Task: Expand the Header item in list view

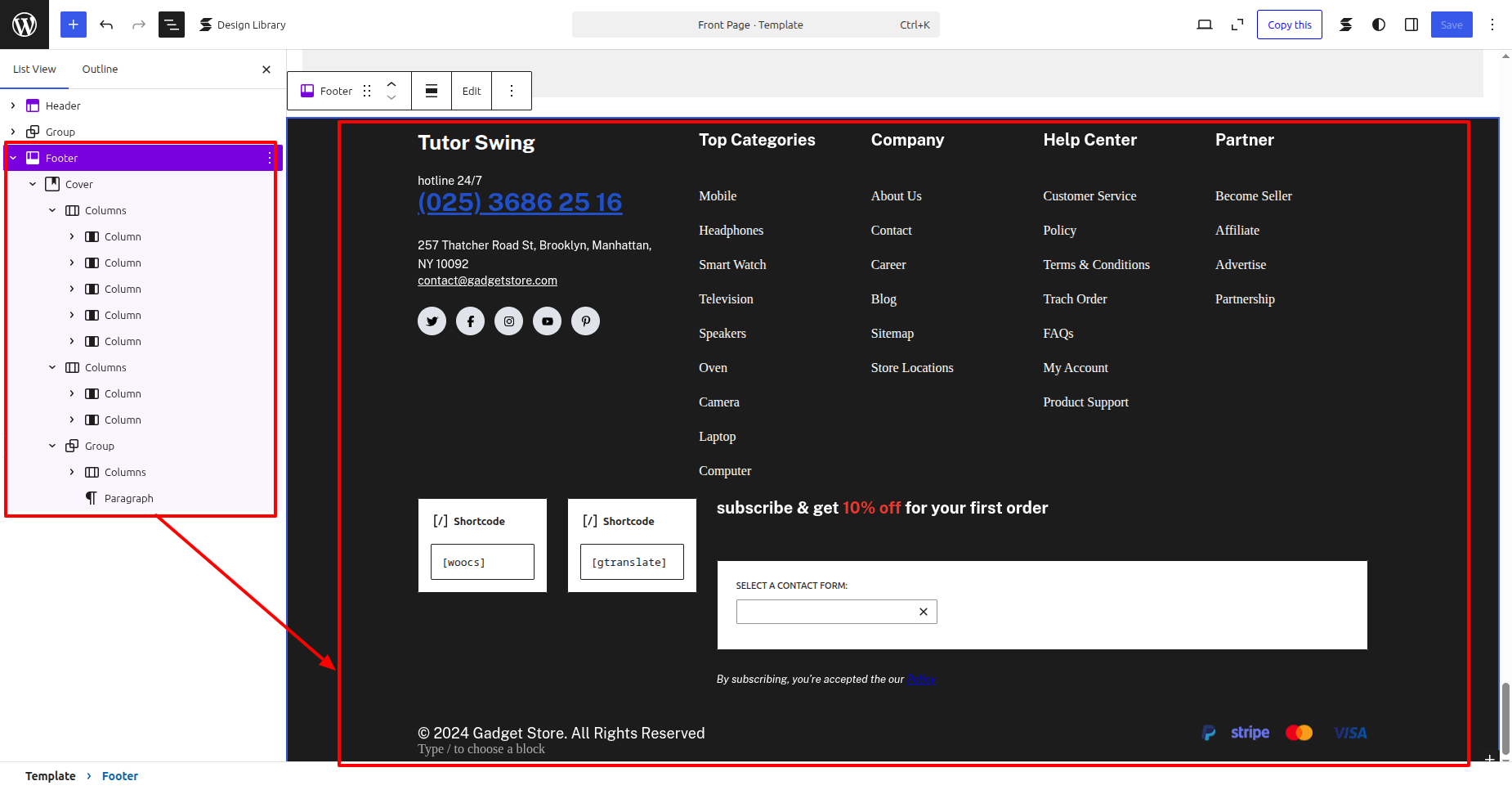Action: (13, 105)
